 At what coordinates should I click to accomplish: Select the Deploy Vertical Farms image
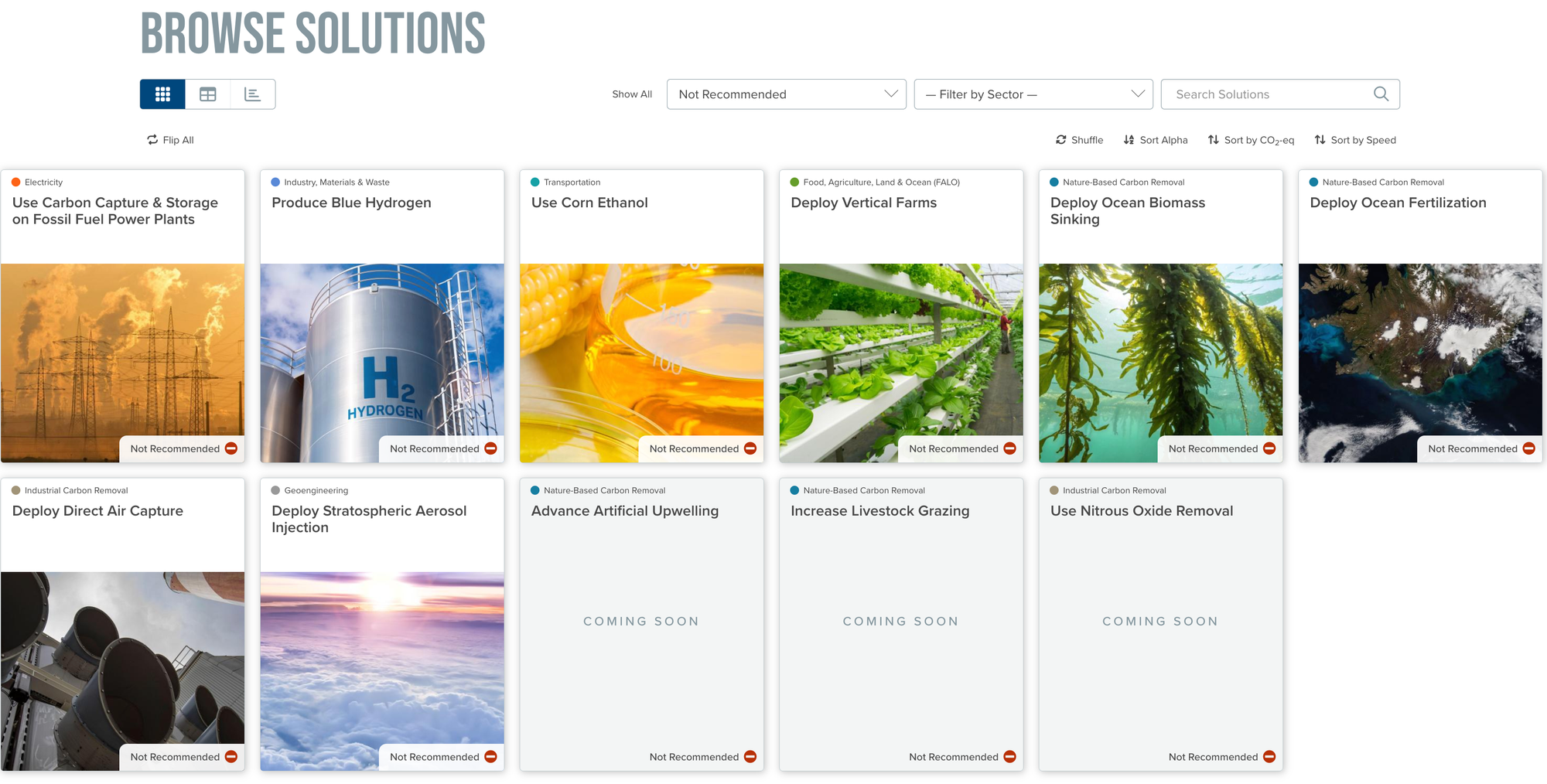coord(901,356)
